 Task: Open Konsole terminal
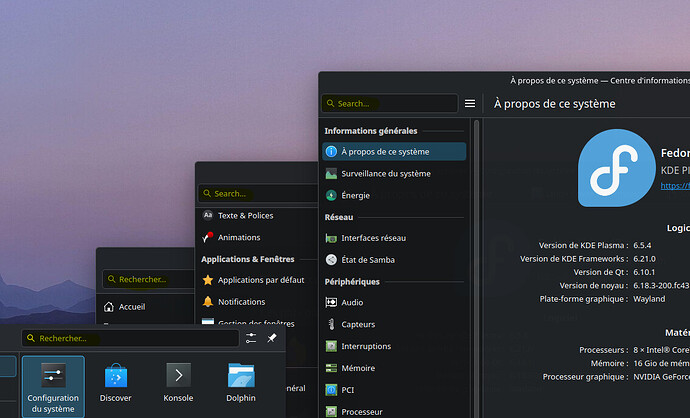(178, 383)
